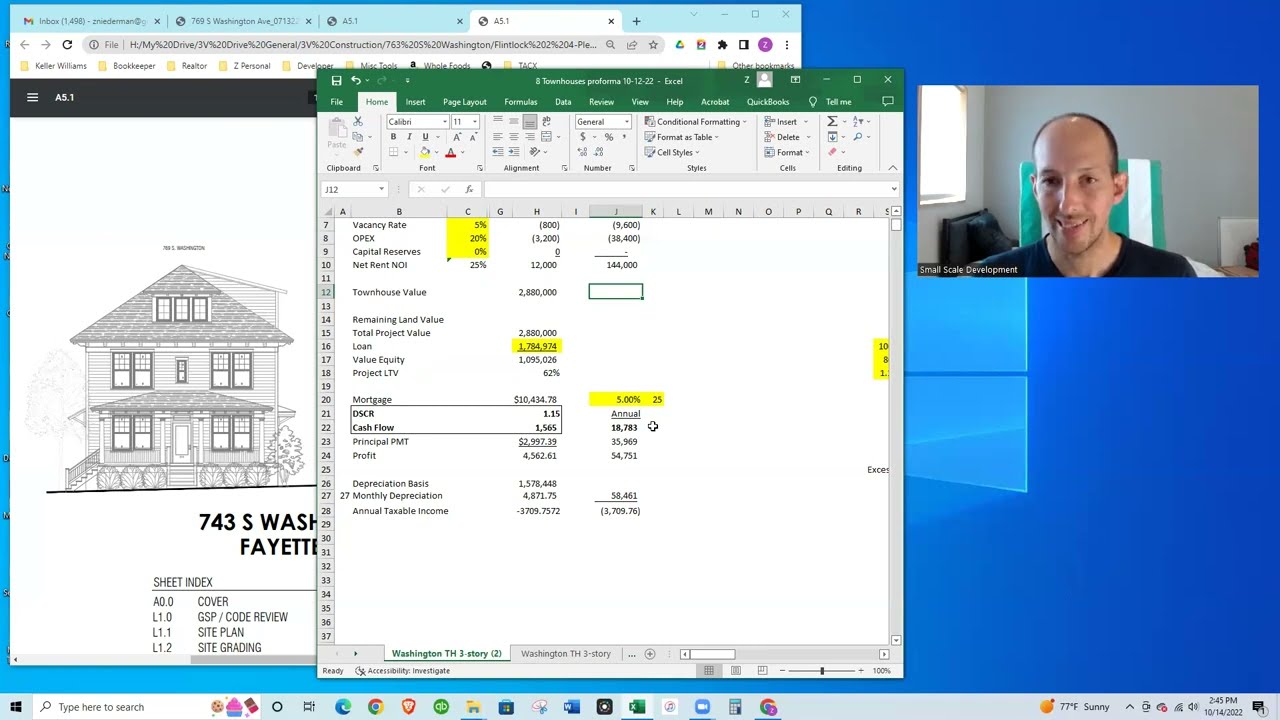The width and height of the screenshot is (1280, 720).
Task: Toggle Underline formatting in Font group
Action: (425, 137)
